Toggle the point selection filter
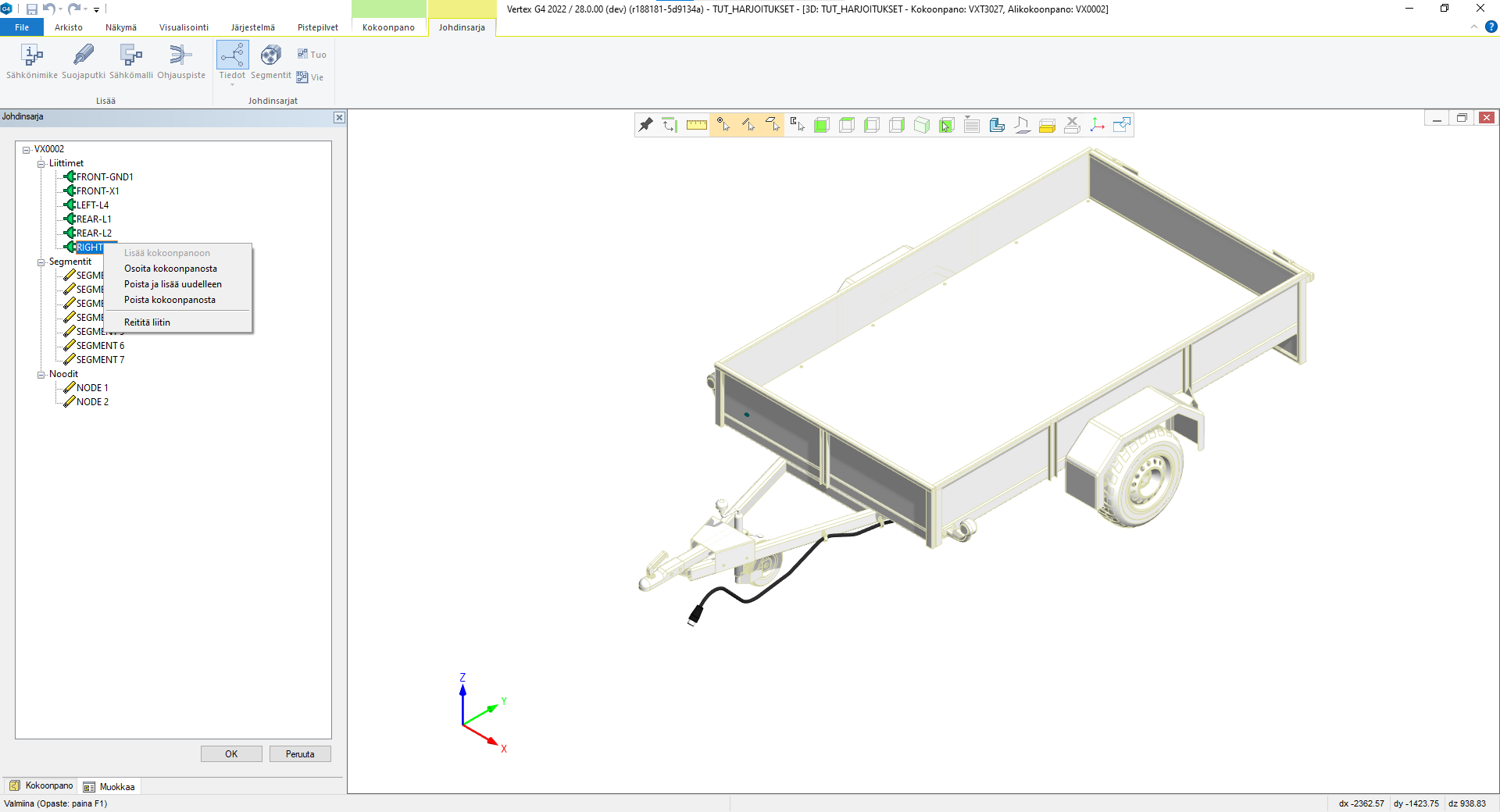Image resolution: width=1500 pixels, height=812 pixels. tap(723, 125)
